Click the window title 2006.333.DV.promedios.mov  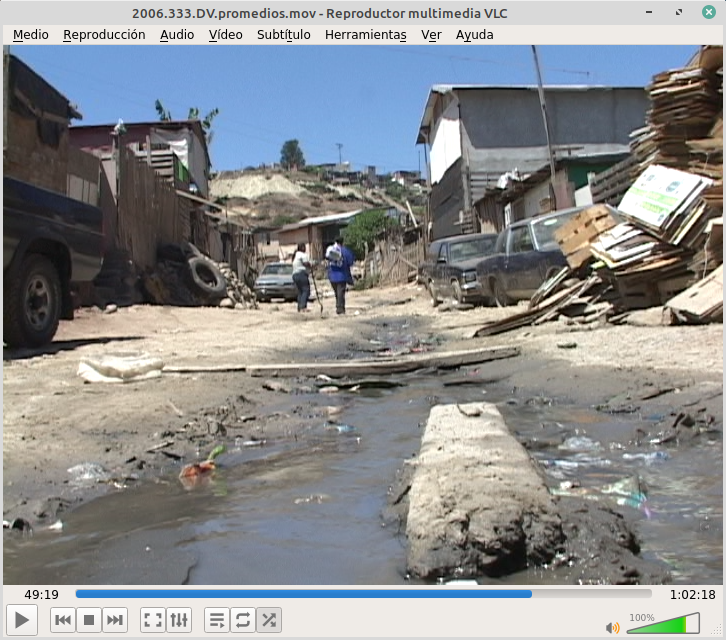[224, 13]
